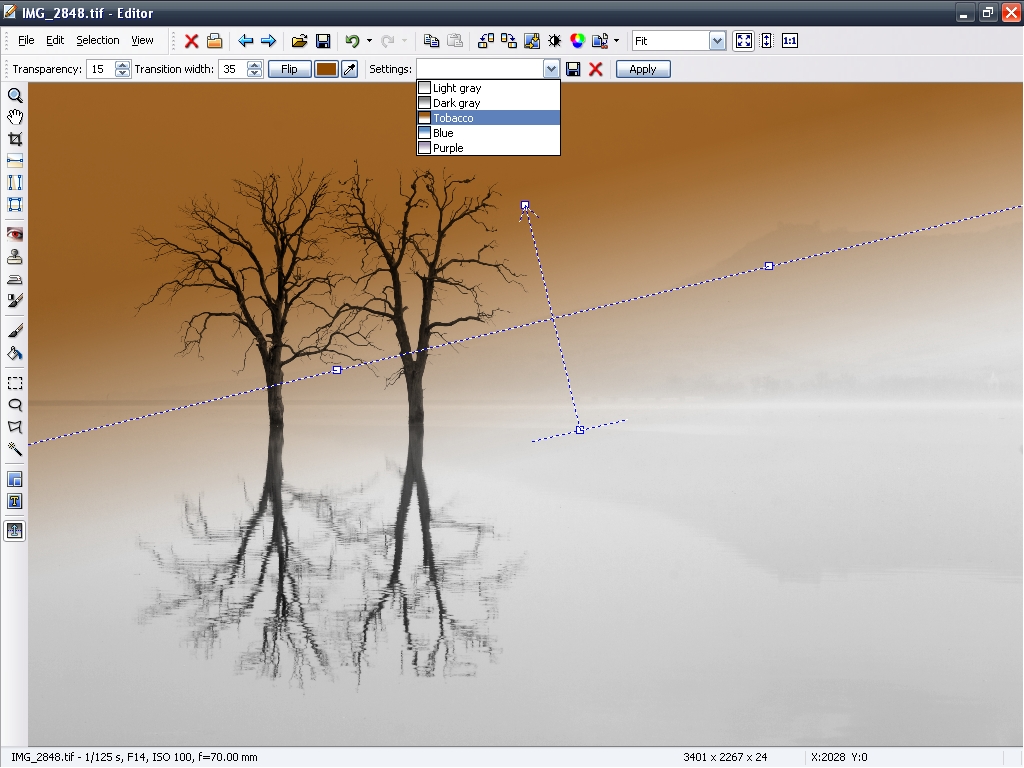
Task: Activate the Crop tool
Action: (15, 139)
